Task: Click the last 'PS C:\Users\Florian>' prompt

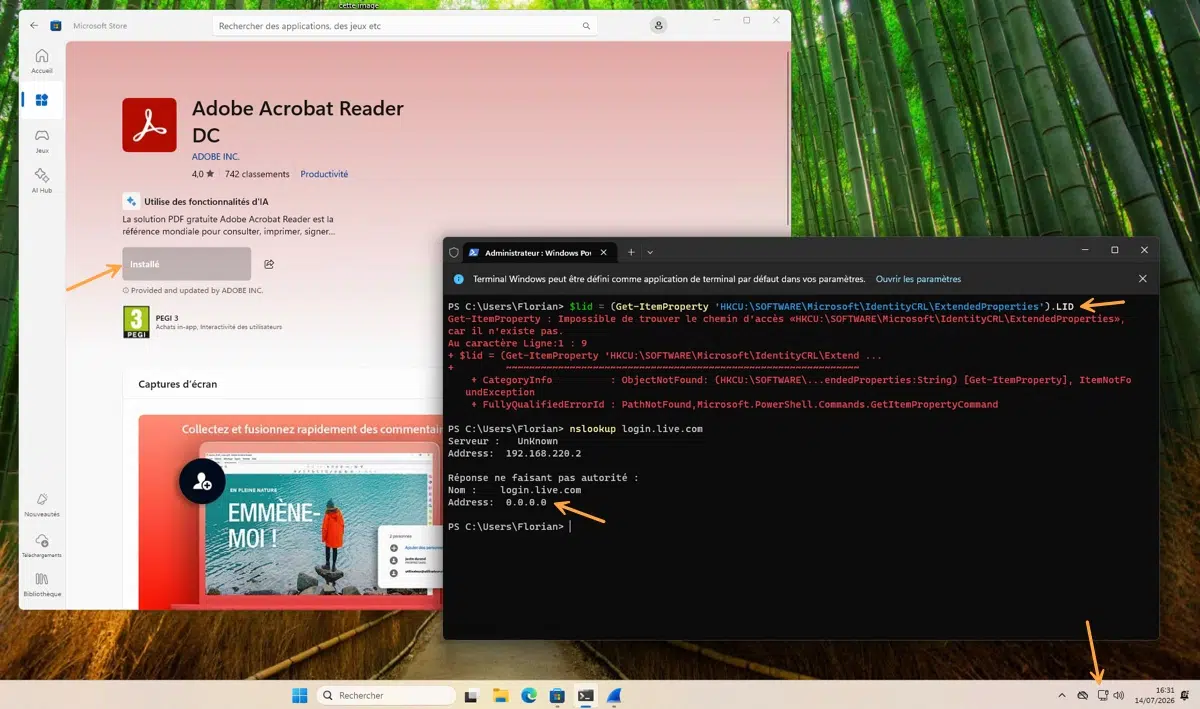Action: pyautogui.click(x=506, y=526)
